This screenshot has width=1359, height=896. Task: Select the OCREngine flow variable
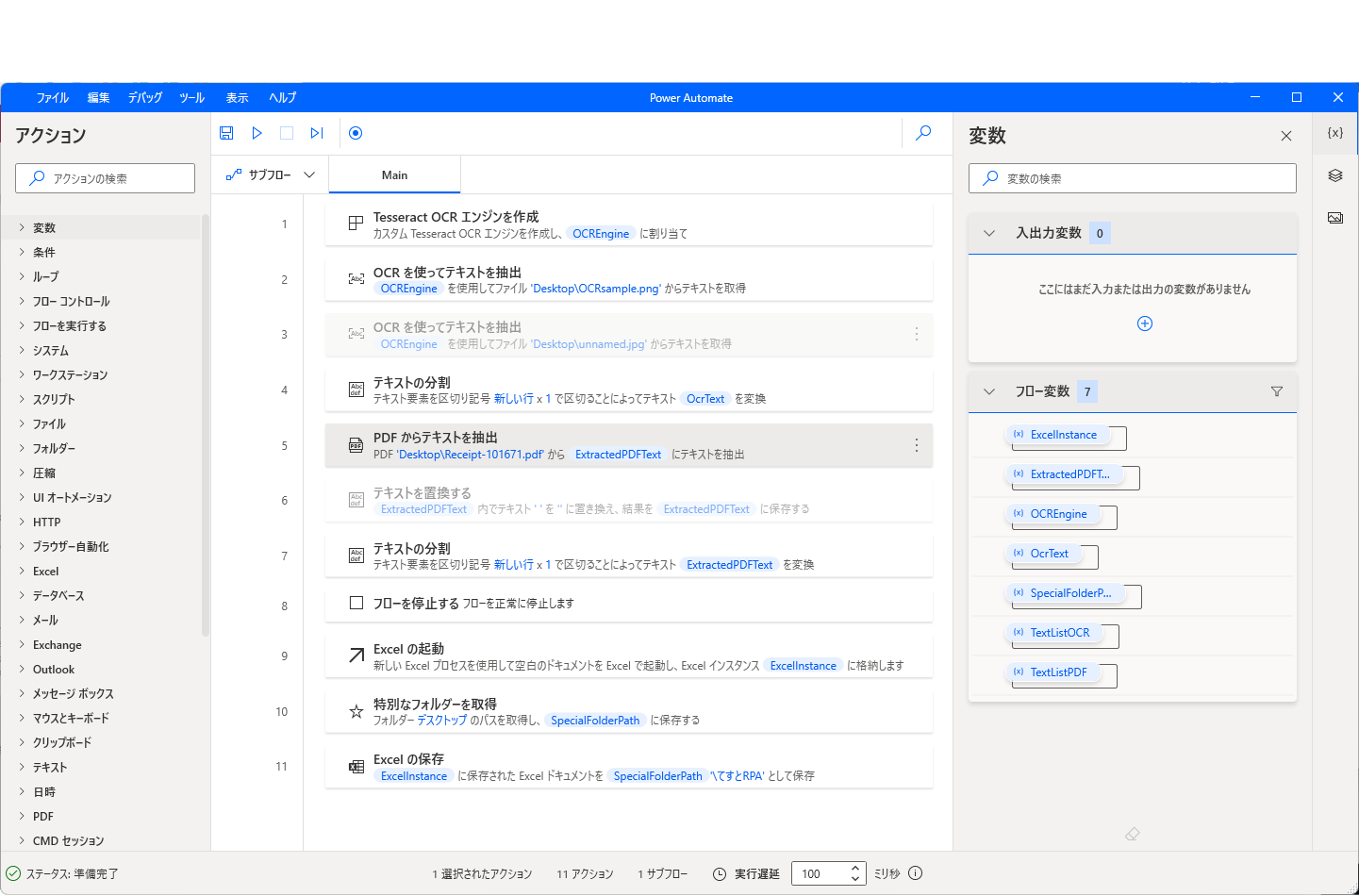(1052, 514)
